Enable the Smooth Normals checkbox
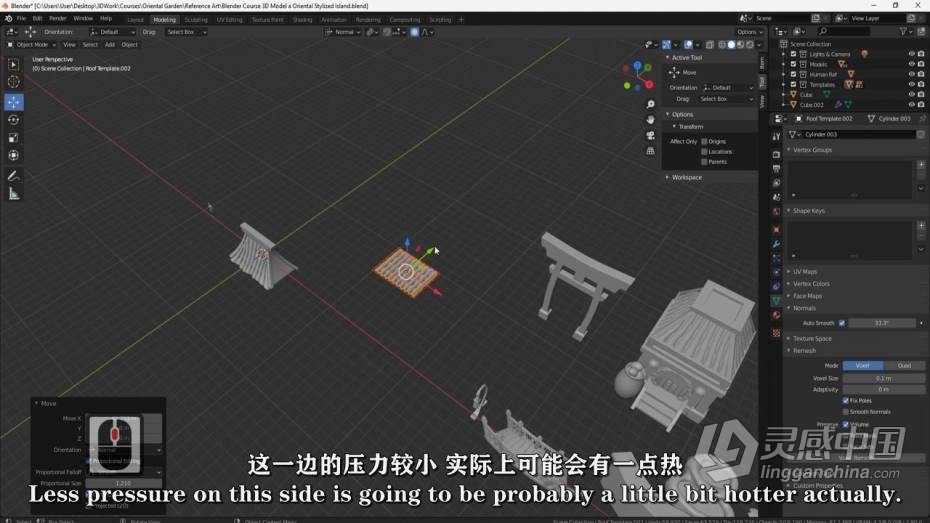Screen dimensions: 930x523 point(846,412)
